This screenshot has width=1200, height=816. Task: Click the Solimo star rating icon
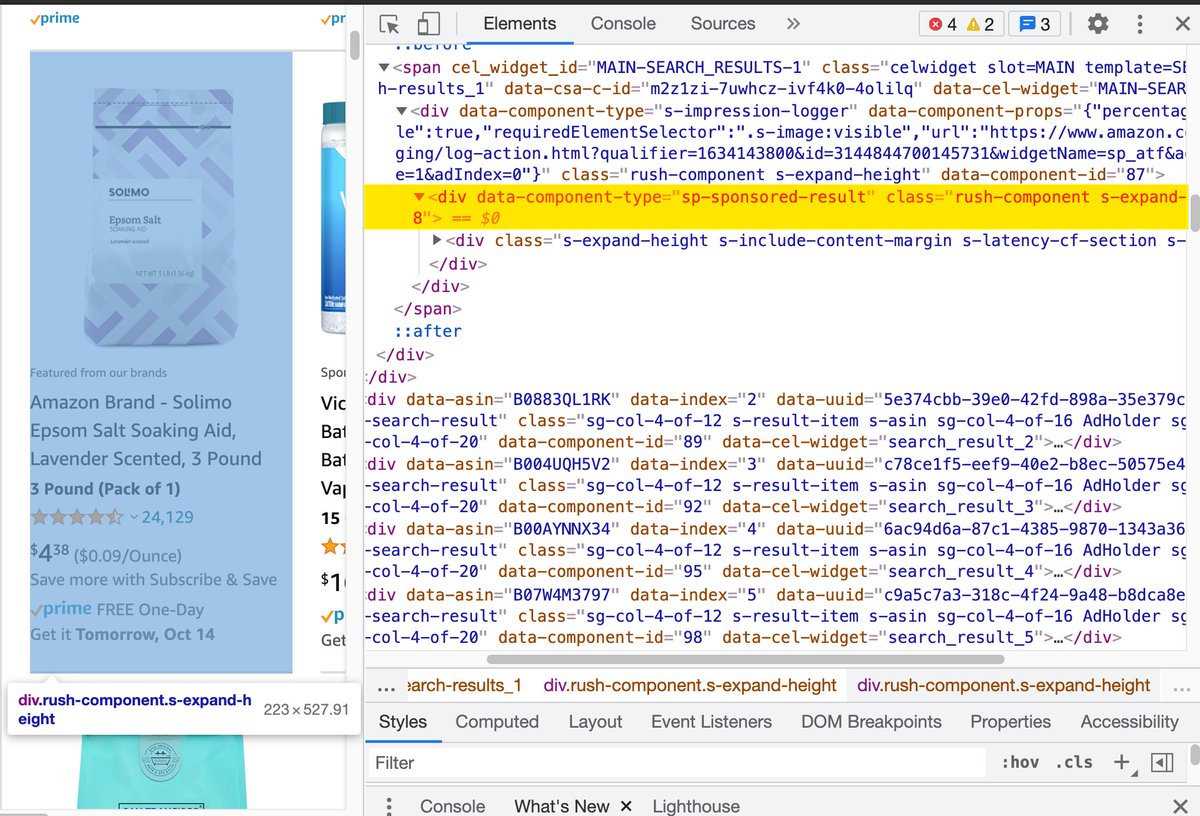[77, 517]
